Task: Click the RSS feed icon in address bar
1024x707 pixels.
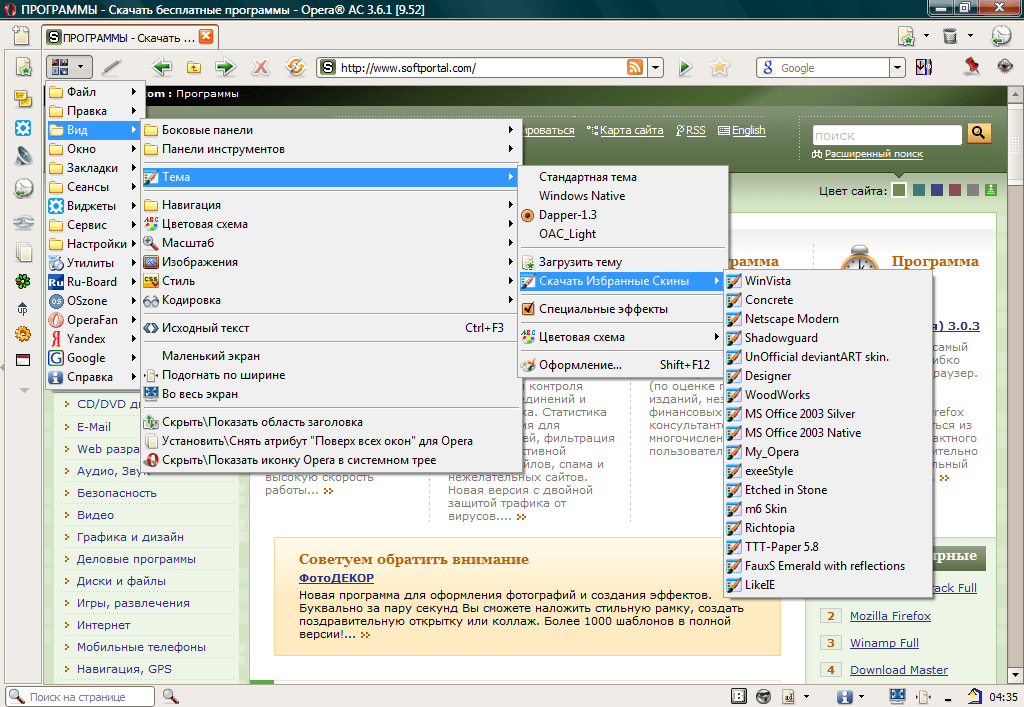Action: pos(635,67)
